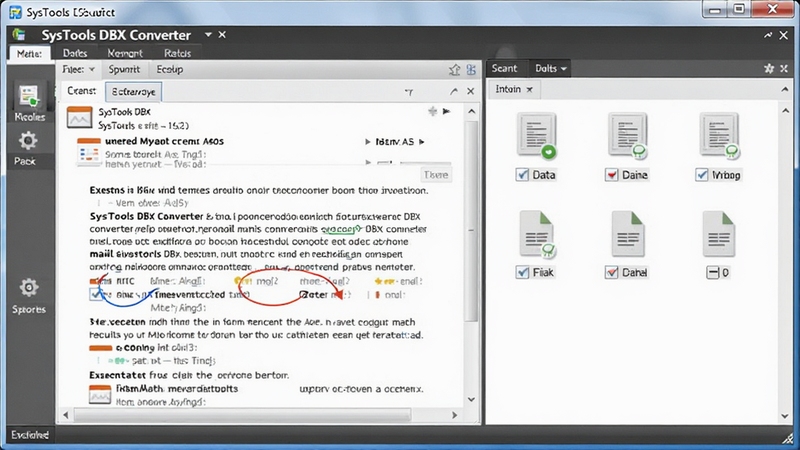Click horizontal scrollbar right arrow
Screen dimensions: 800x450
(455, 415)
